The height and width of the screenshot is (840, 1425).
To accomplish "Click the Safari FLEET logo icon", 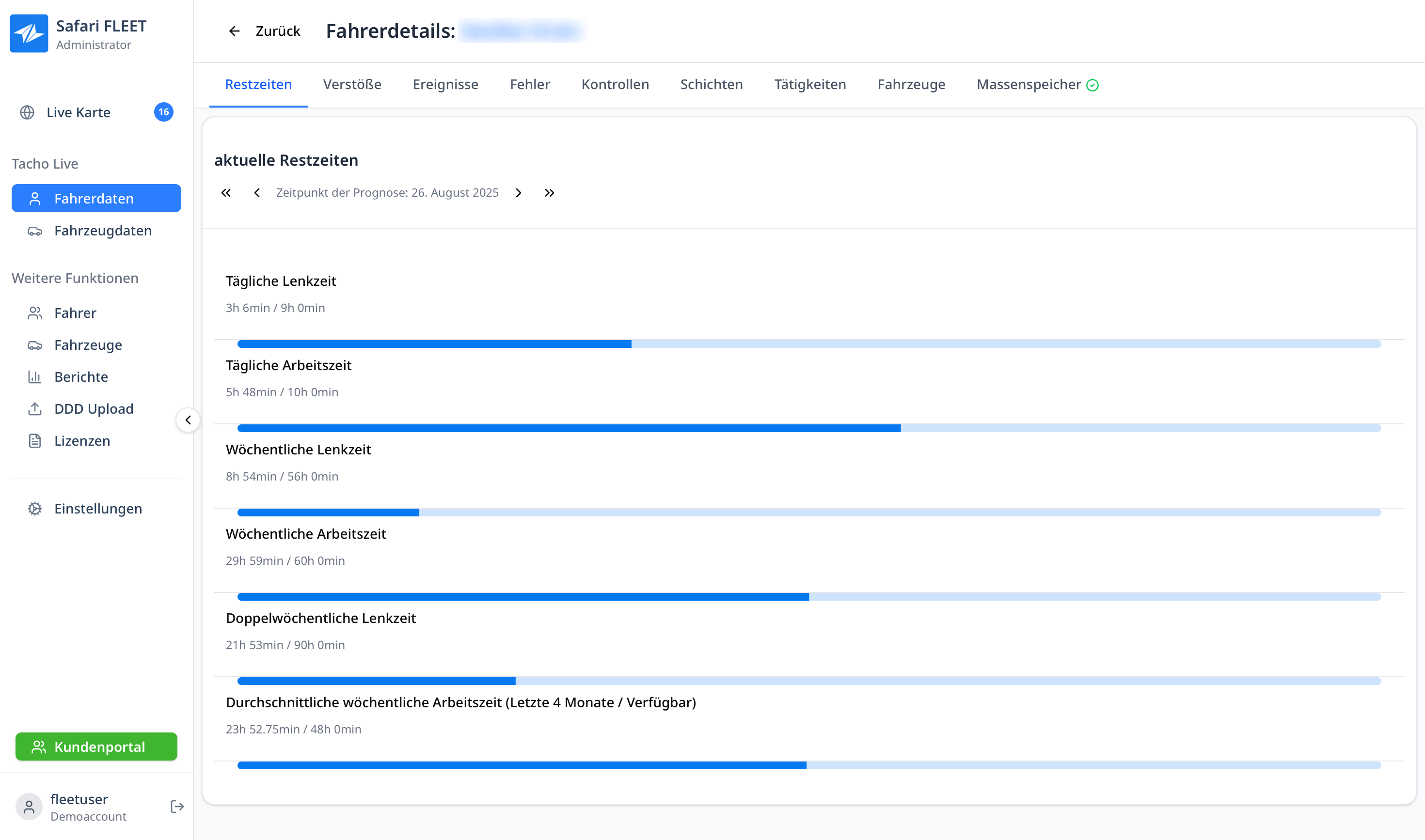I will [x=29, y=33].
